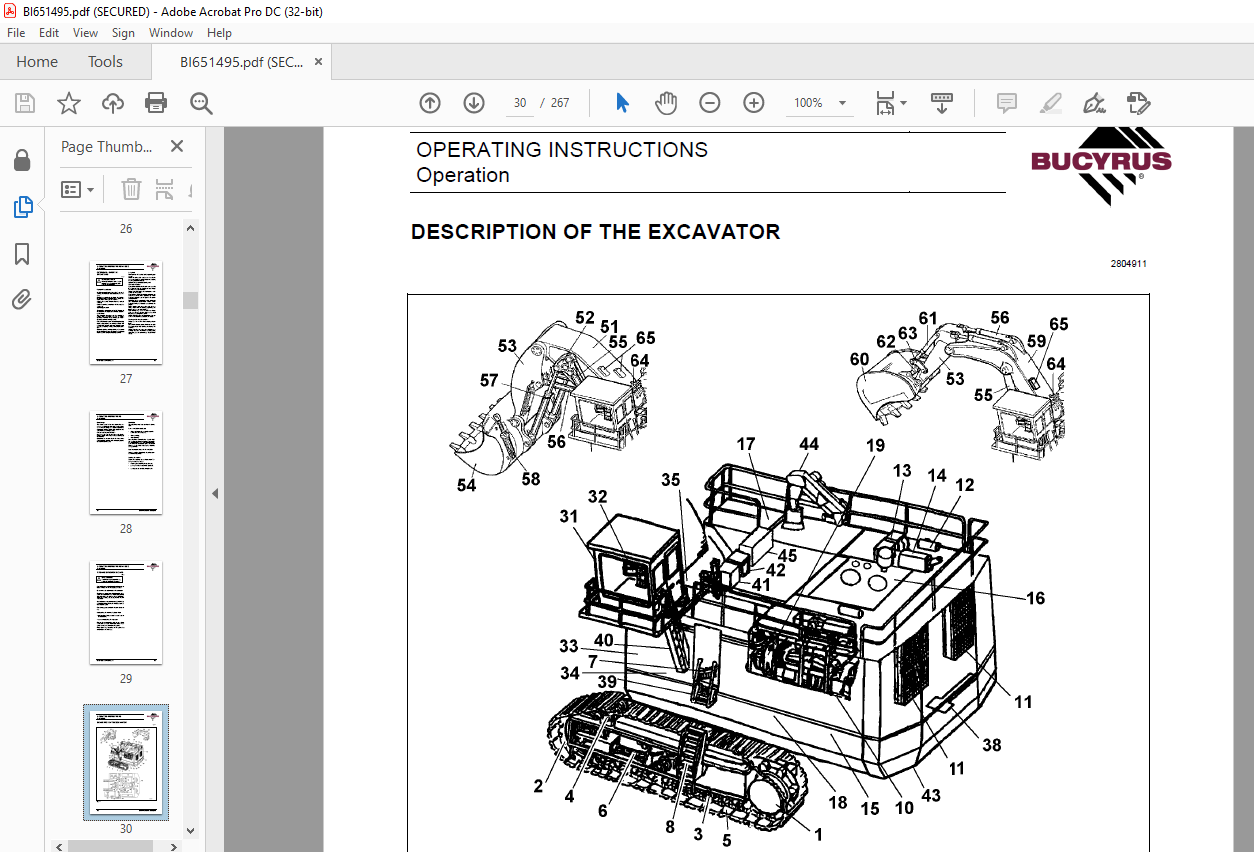This screenshot has width=1254, height=852.
Task: Print the document with printer icon
Action: (x=156, y=103)
